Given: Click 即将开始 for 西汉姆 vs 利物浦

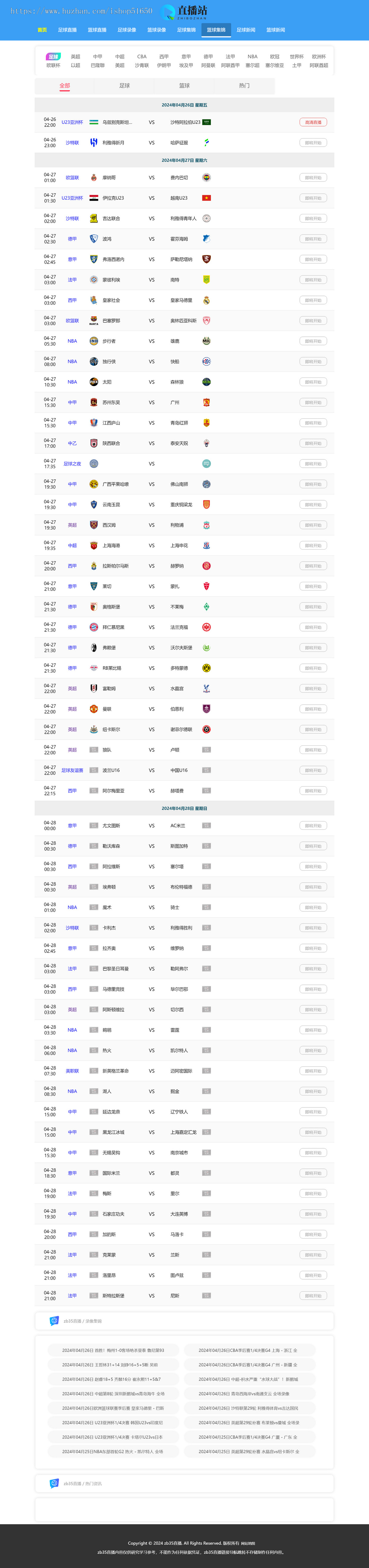Looking at the screenshot, I should [x=313, y=525].
